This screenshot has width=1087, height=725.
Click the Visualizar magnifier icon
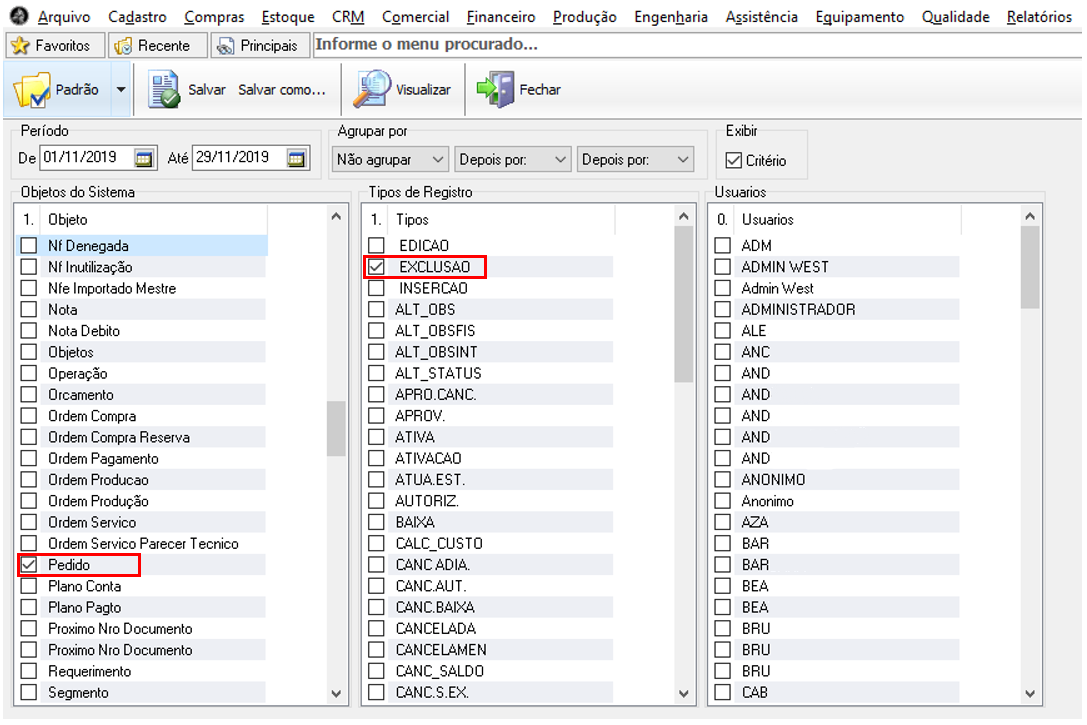372,89
